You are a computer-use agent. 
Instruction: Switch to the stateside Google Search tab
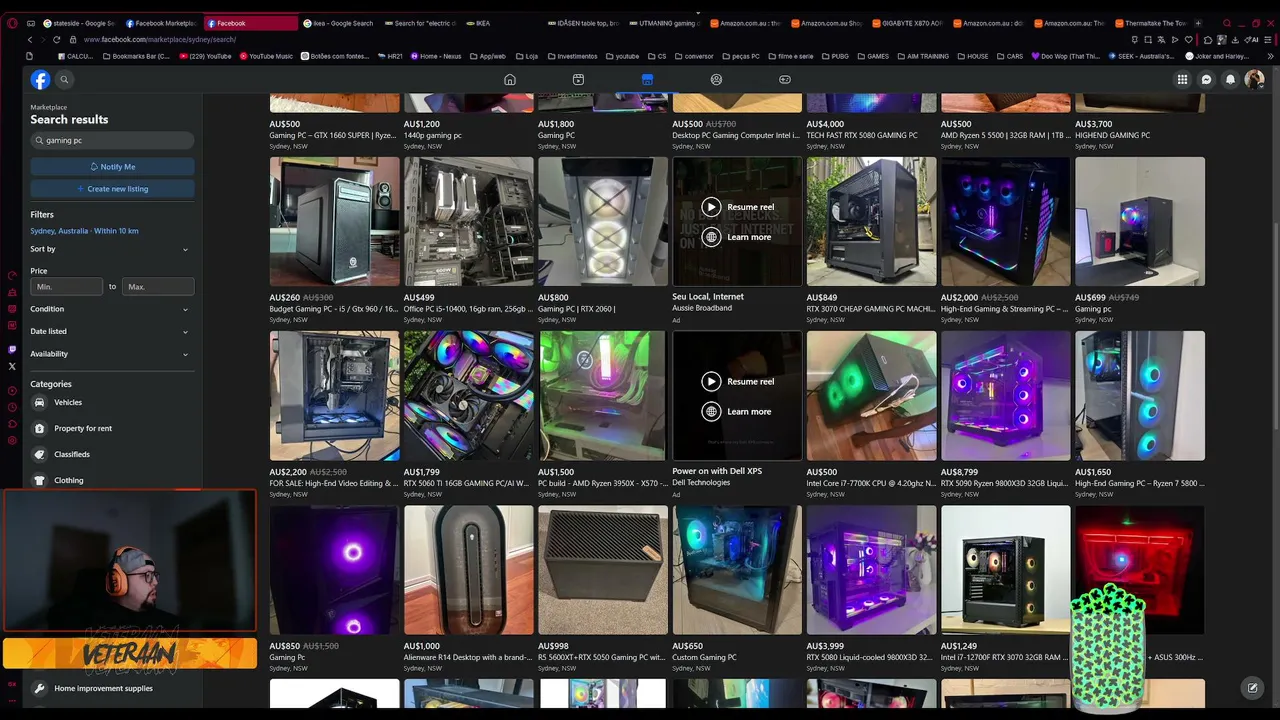pyautogui.click(x=78, y=23)
